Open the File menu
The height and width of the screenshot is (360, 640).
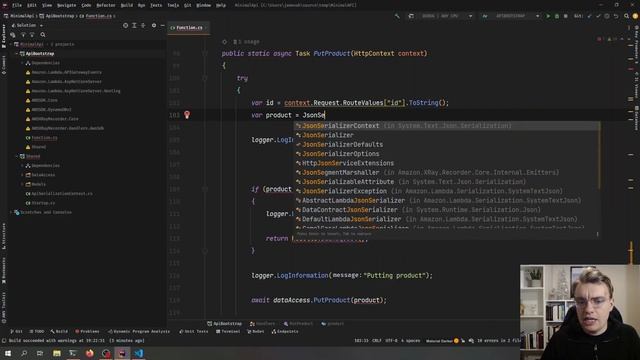point(17,5)
